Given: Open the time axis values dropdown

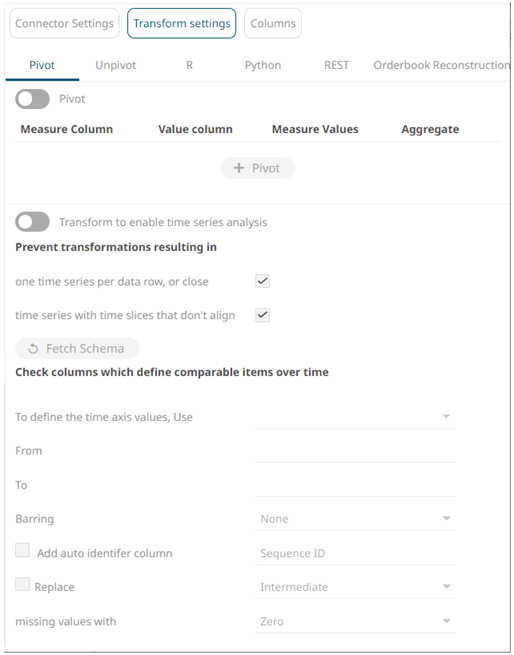Looking at the screenshot, I should click(355, 417).
